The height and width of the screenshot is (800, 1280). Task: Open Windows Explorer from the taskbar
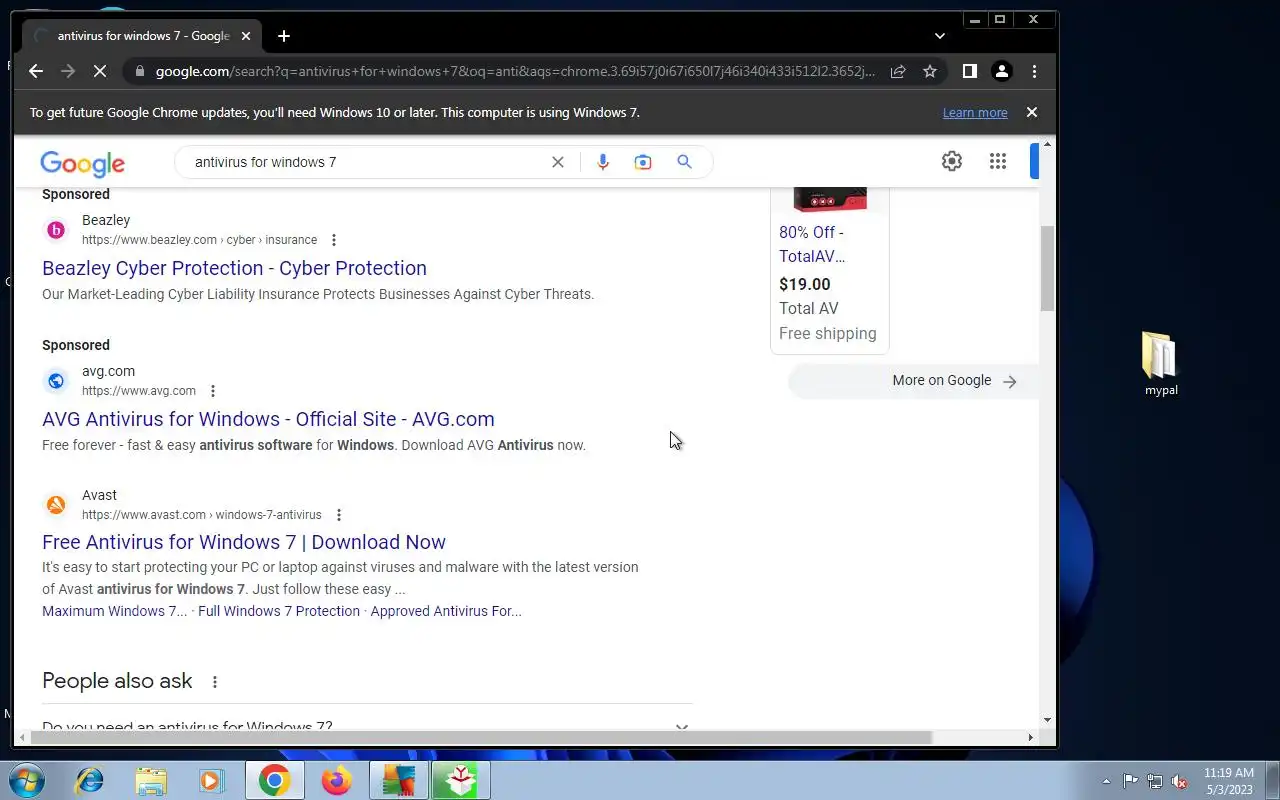[x=151, y=780]
